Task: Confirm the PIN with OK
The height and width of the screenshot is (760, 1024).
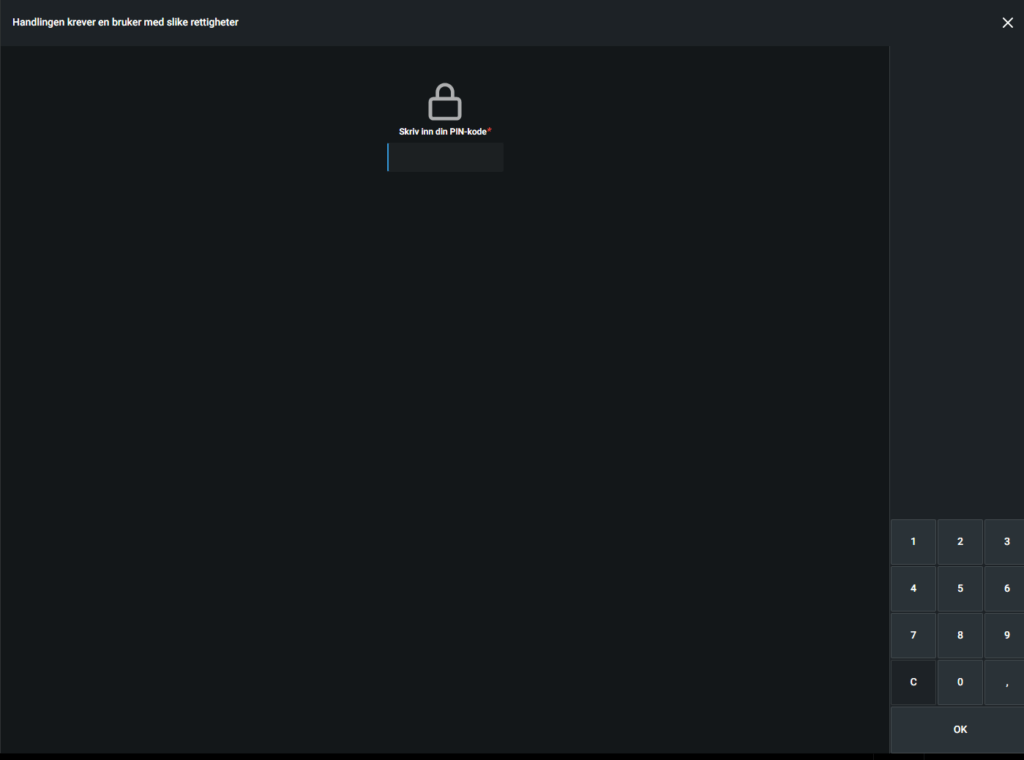Action: [x=959, y=730]
